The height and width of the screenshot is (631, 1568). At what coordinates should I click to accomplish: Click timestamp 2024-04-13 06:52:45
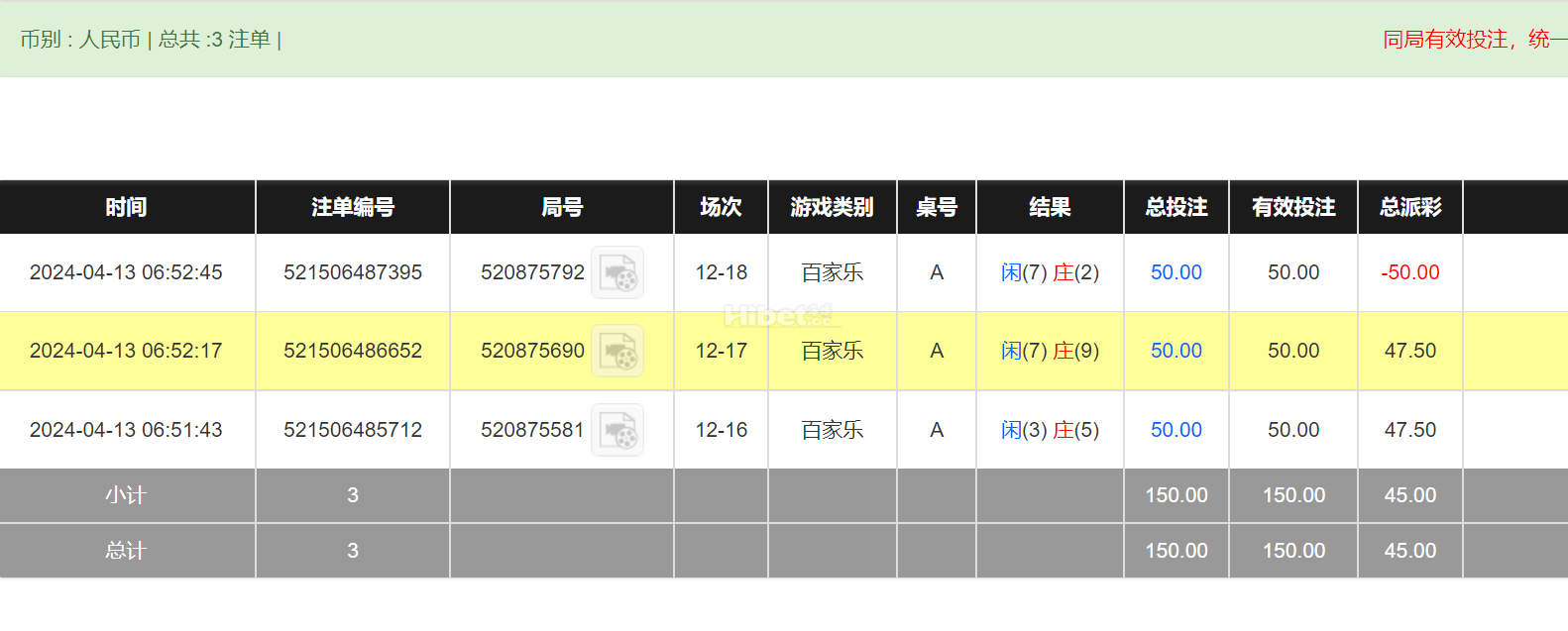pos(126,272)
